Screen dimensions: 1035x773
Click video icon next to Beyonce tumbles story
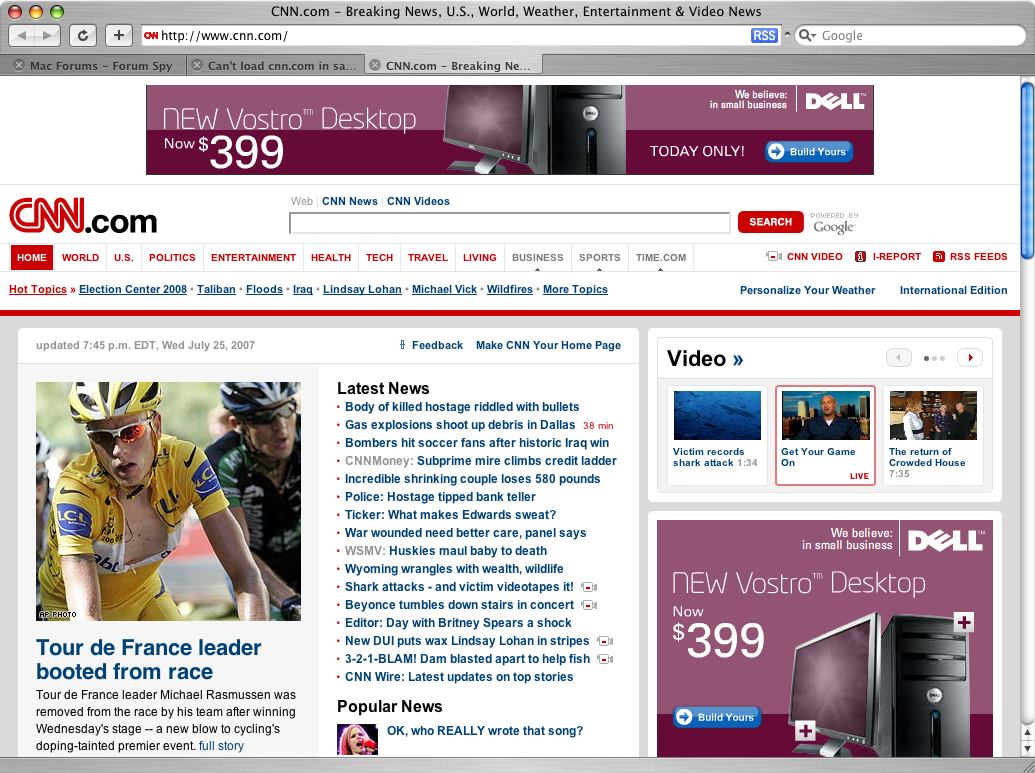point(589,605)
